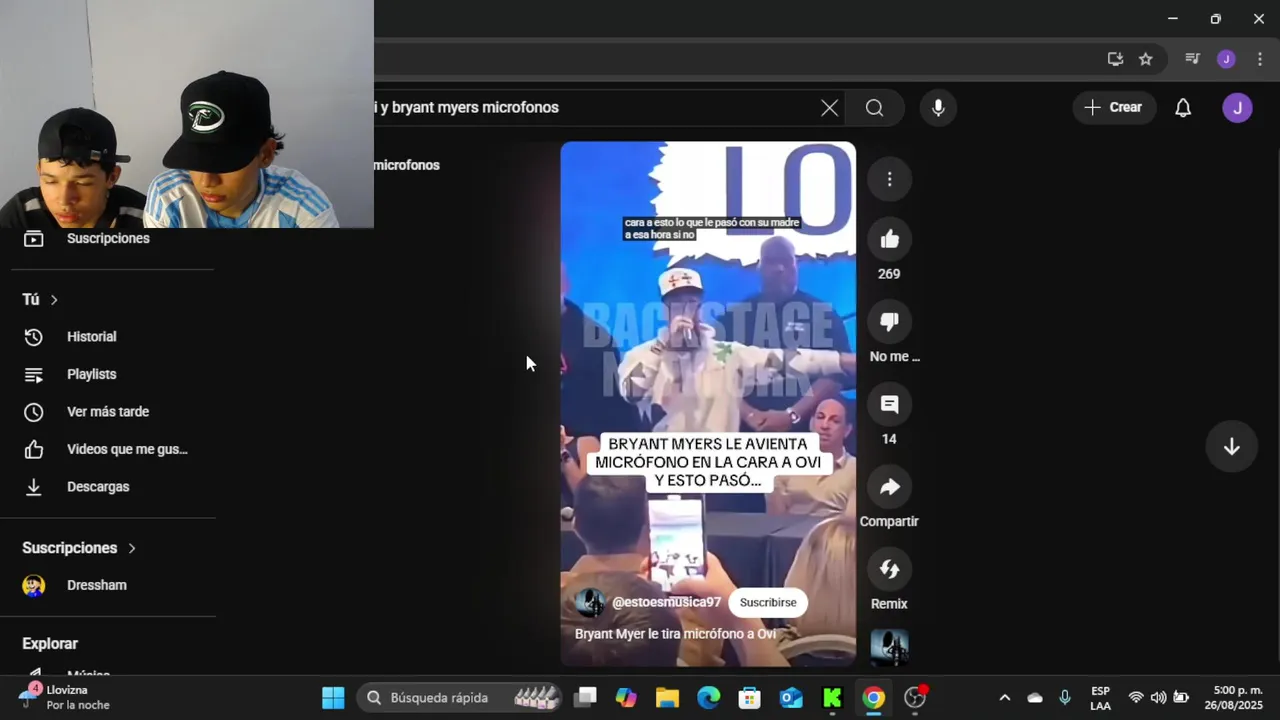Open Chrome media control icon
1280x720 pixels.
1192,59
